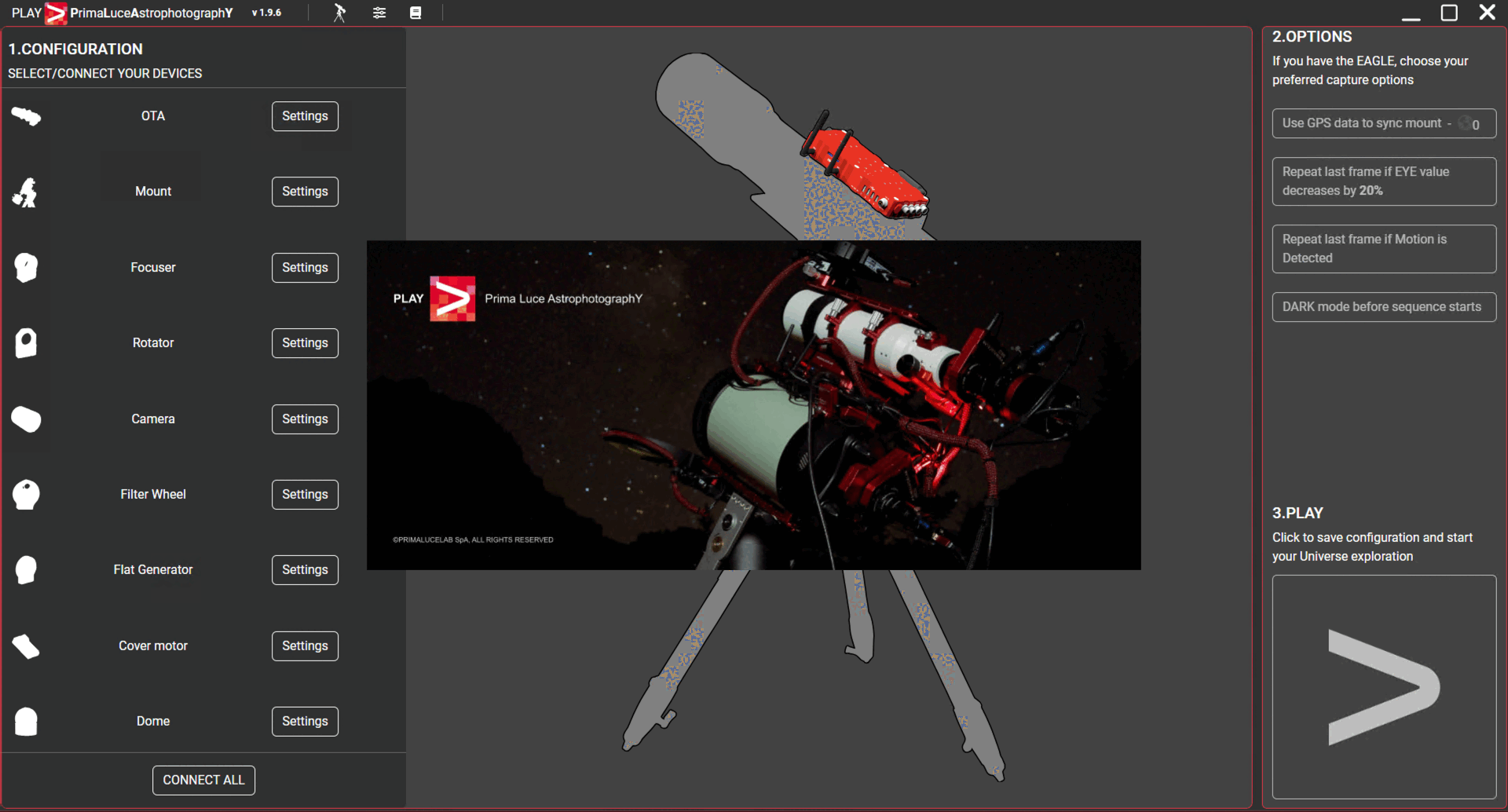Maximize the PLAY application window
The width and height of the screenshot is (1508, 812).
pyautogui.click(x=1449, y=13)
